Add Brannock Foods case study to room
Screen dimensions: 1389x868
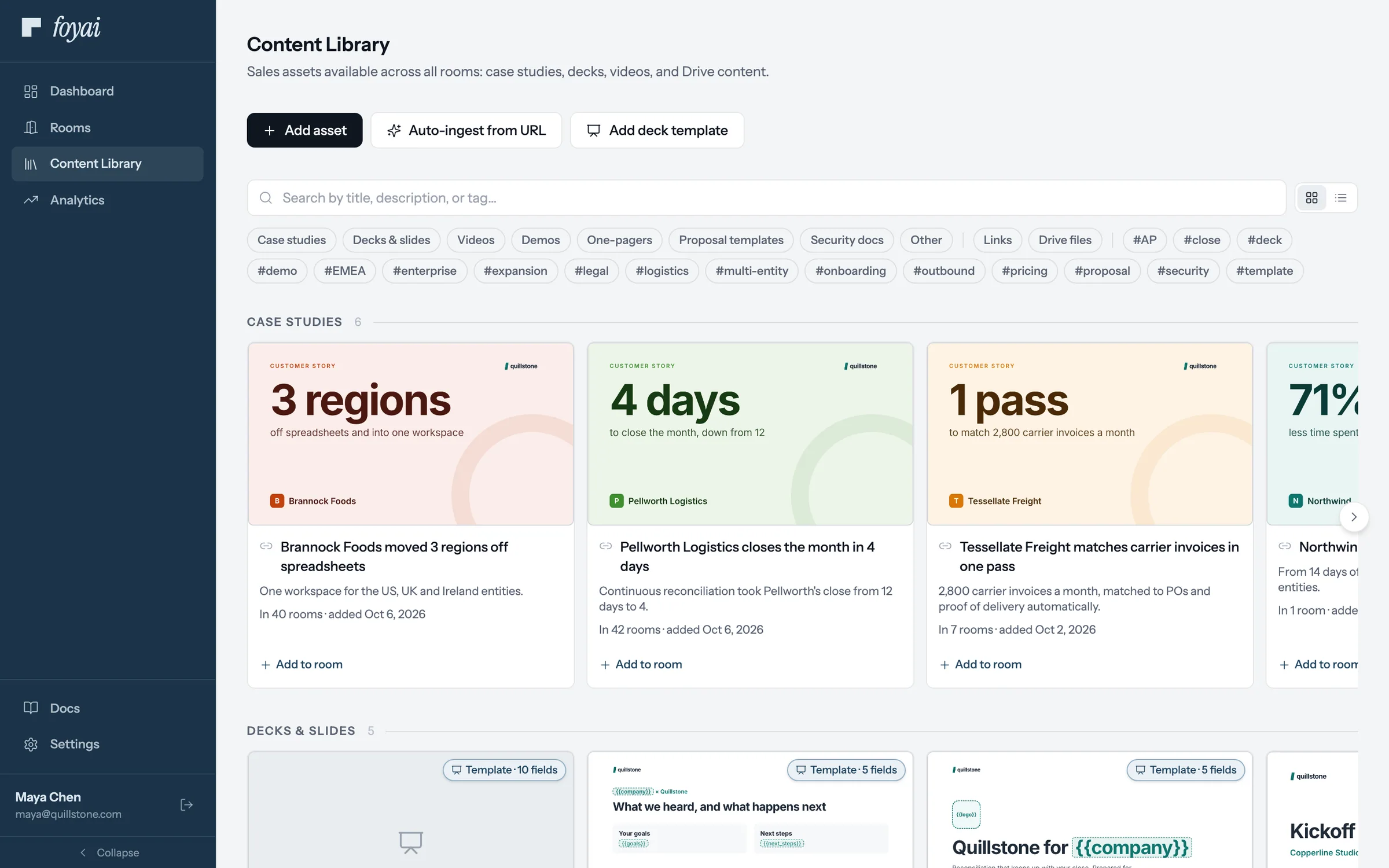point(302,664)
